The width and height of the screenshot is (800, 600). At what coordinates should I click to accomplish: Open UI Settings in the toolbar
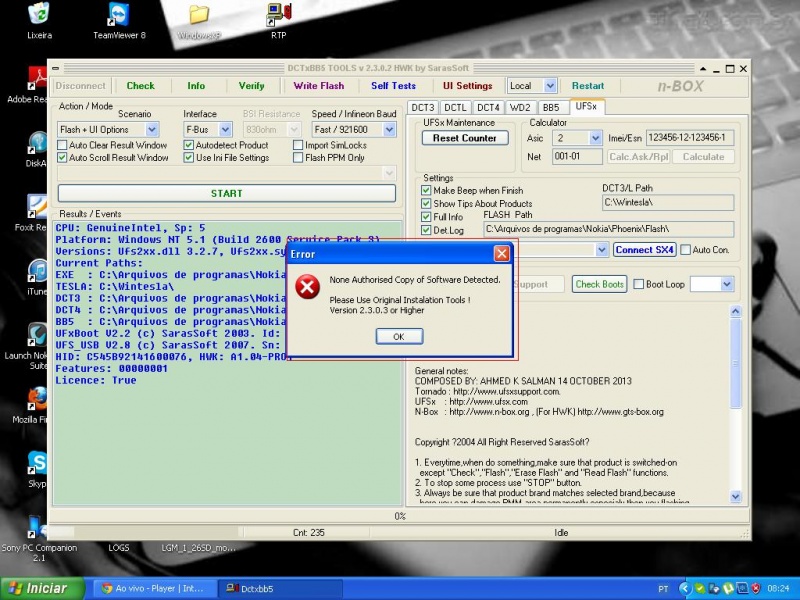tap(467, 86)
